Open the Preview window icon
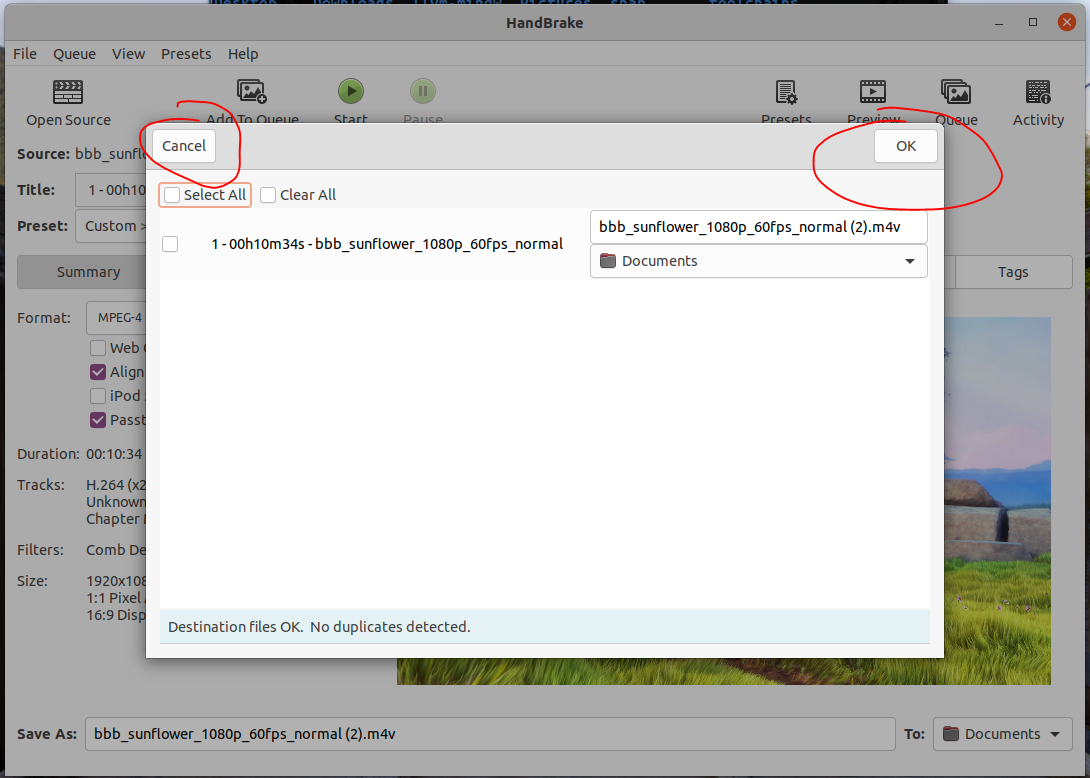 click(872, 92)
